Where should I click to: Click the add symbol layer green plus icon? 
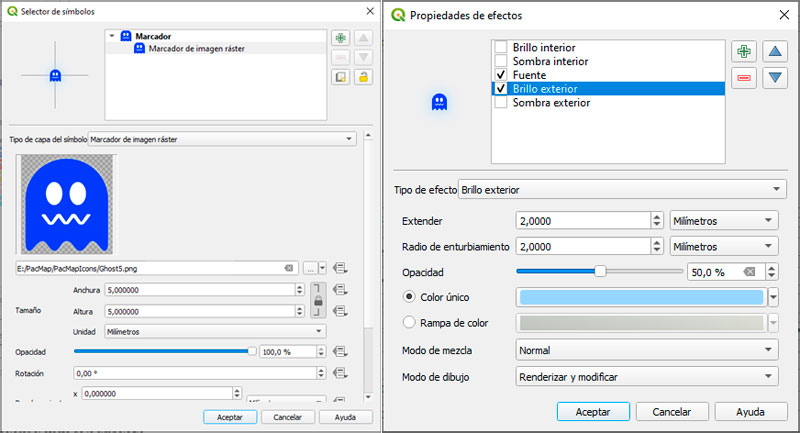click(x=340, y=38)
